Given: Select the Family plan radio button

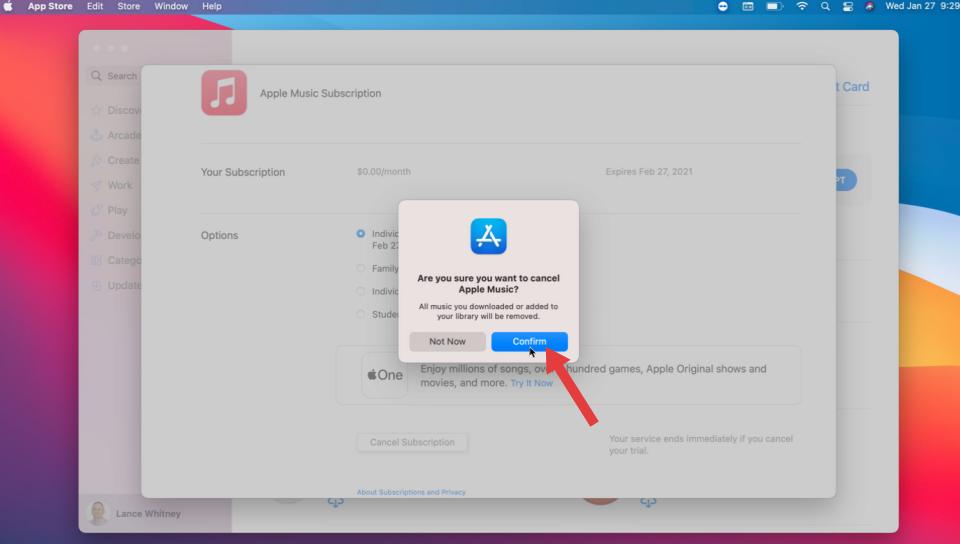Looking at the screenshot, I should tap(361, 268).
